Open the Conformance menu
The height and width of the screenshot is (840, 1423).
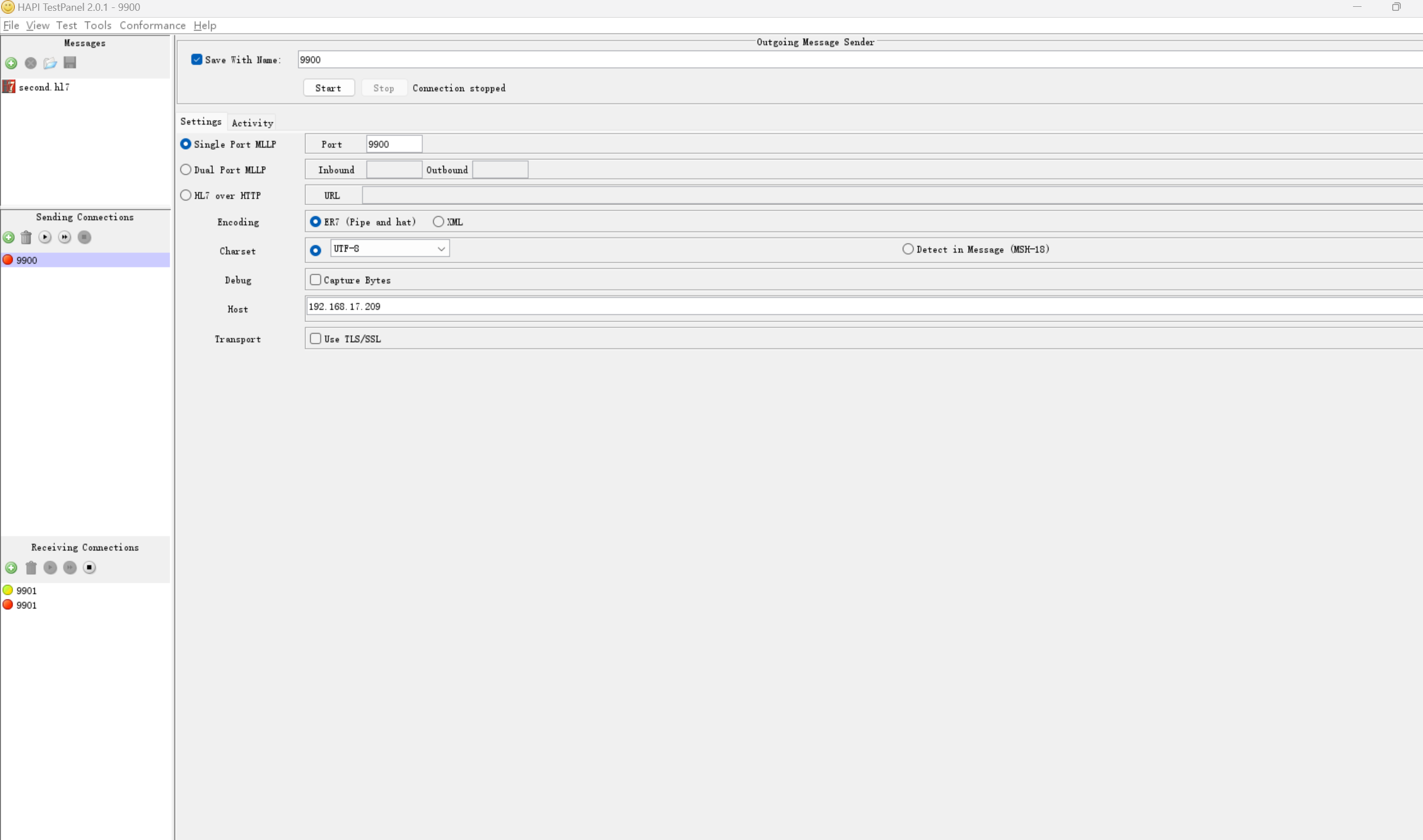point(152,25)
